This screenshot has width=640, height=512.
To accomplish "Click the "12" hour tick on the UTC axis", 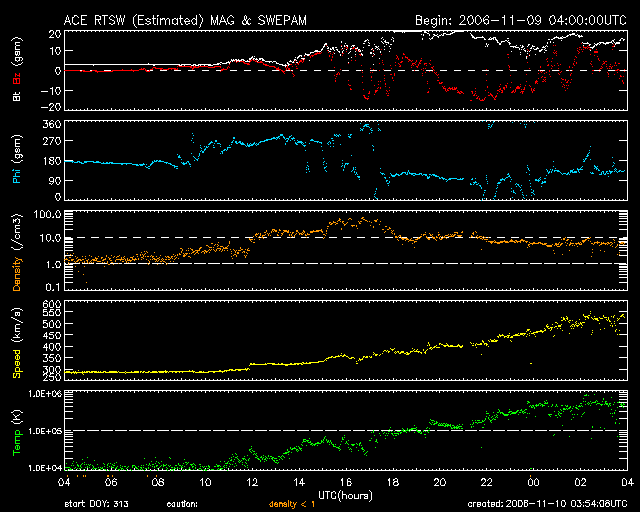I will [252, 483].
